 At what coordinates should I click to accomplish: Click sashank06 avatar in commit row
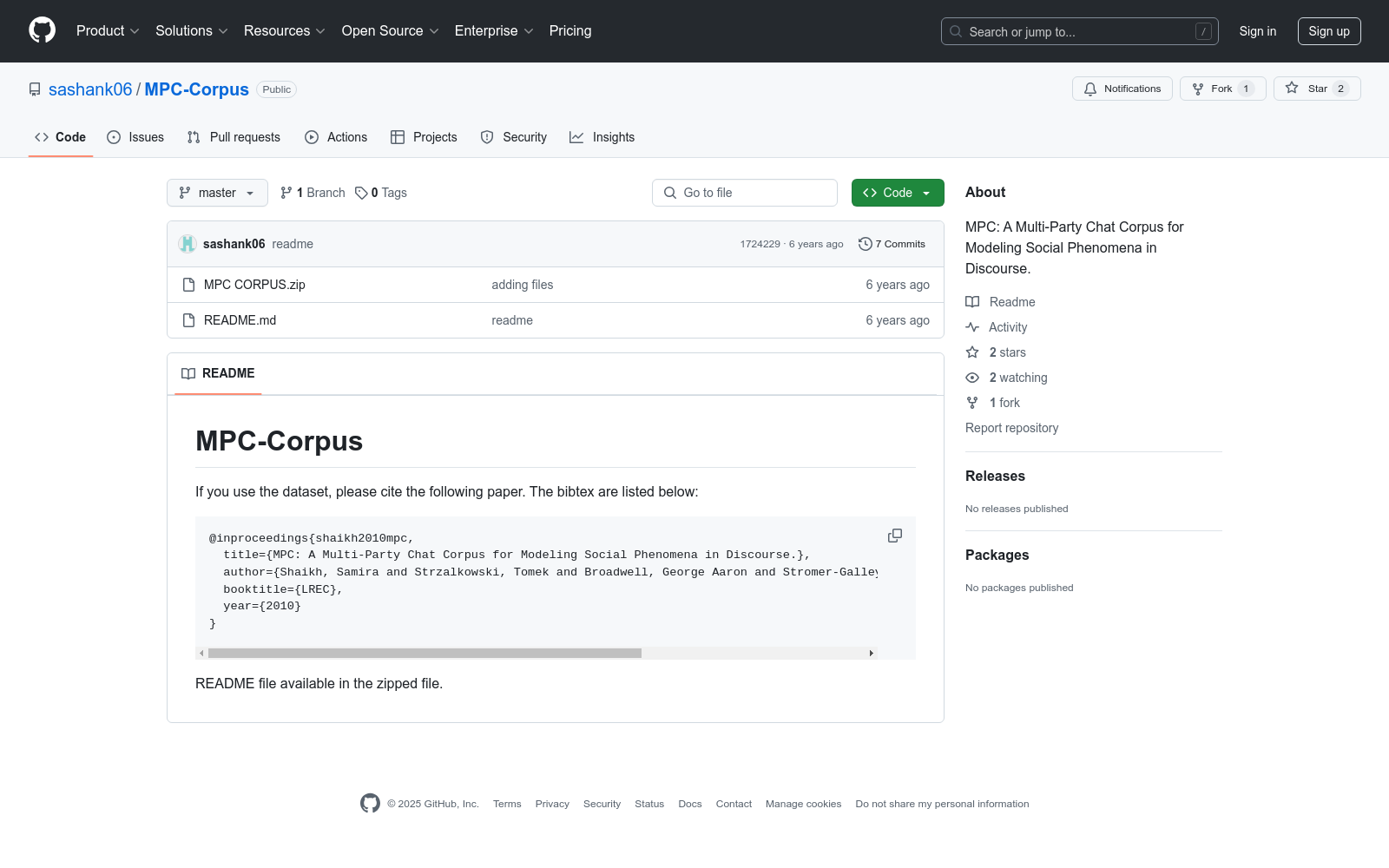(188, 244)
